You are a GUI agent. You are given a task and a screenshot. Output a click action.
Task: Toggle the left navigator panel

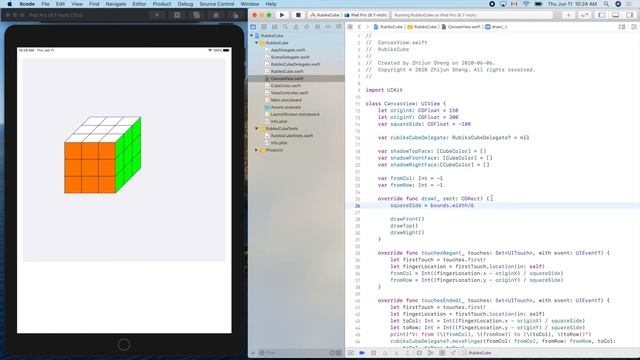tap(602, 15)
